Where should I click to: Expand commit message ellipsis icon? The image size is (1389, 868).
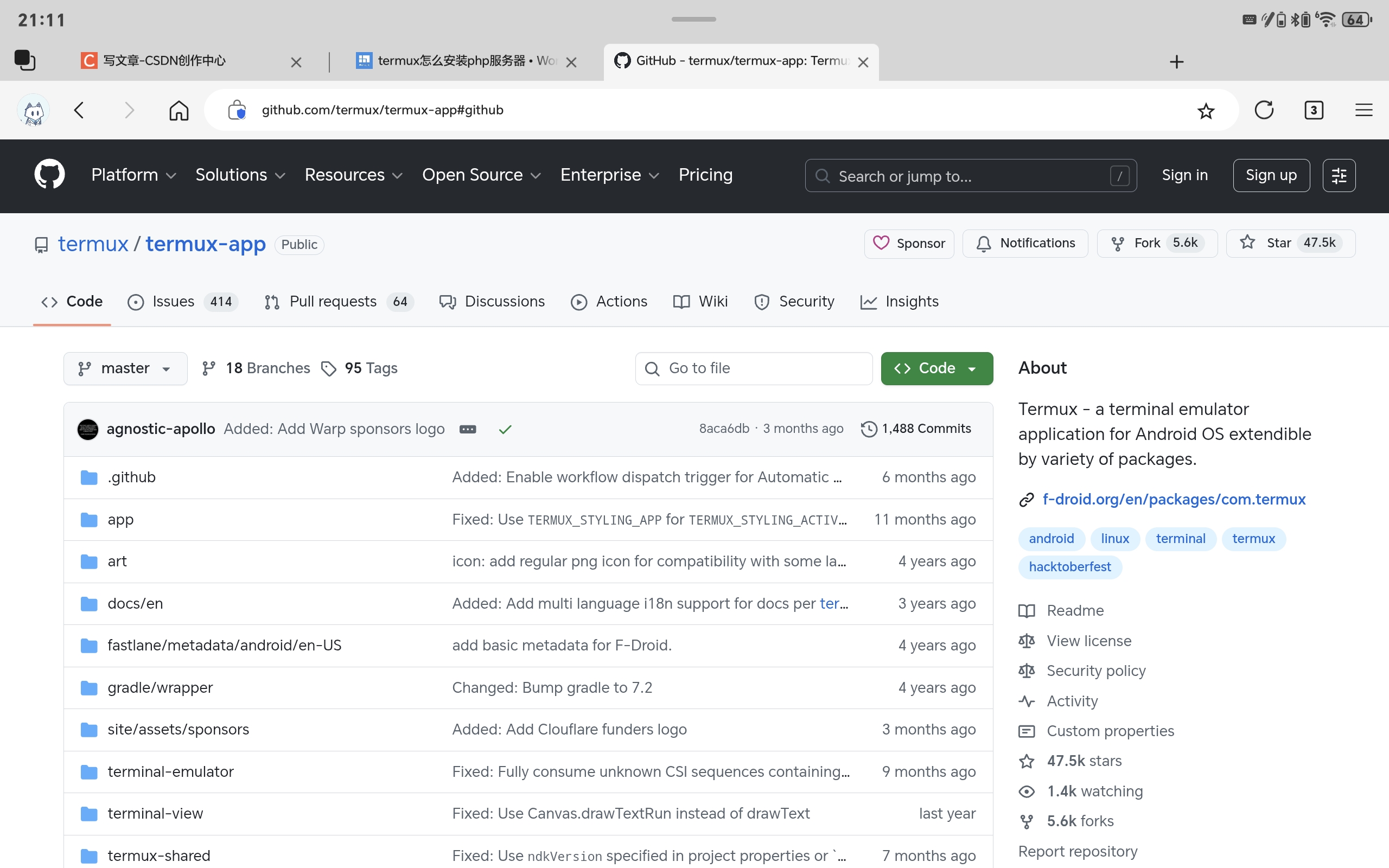pyautogui.click(x=468, y=429)
